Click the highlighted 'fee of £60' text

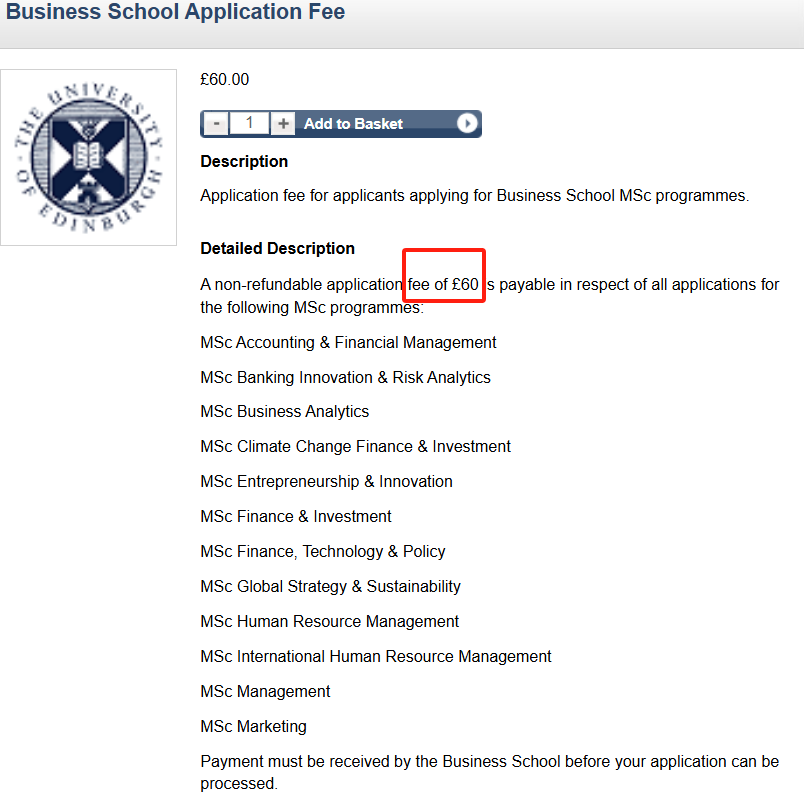(x=444, y=284)
